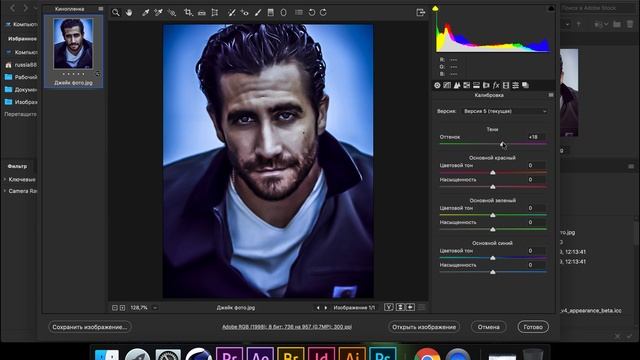
Task: Open the zoom level 128,7% dropdown
Action: [x=155, y=308]
